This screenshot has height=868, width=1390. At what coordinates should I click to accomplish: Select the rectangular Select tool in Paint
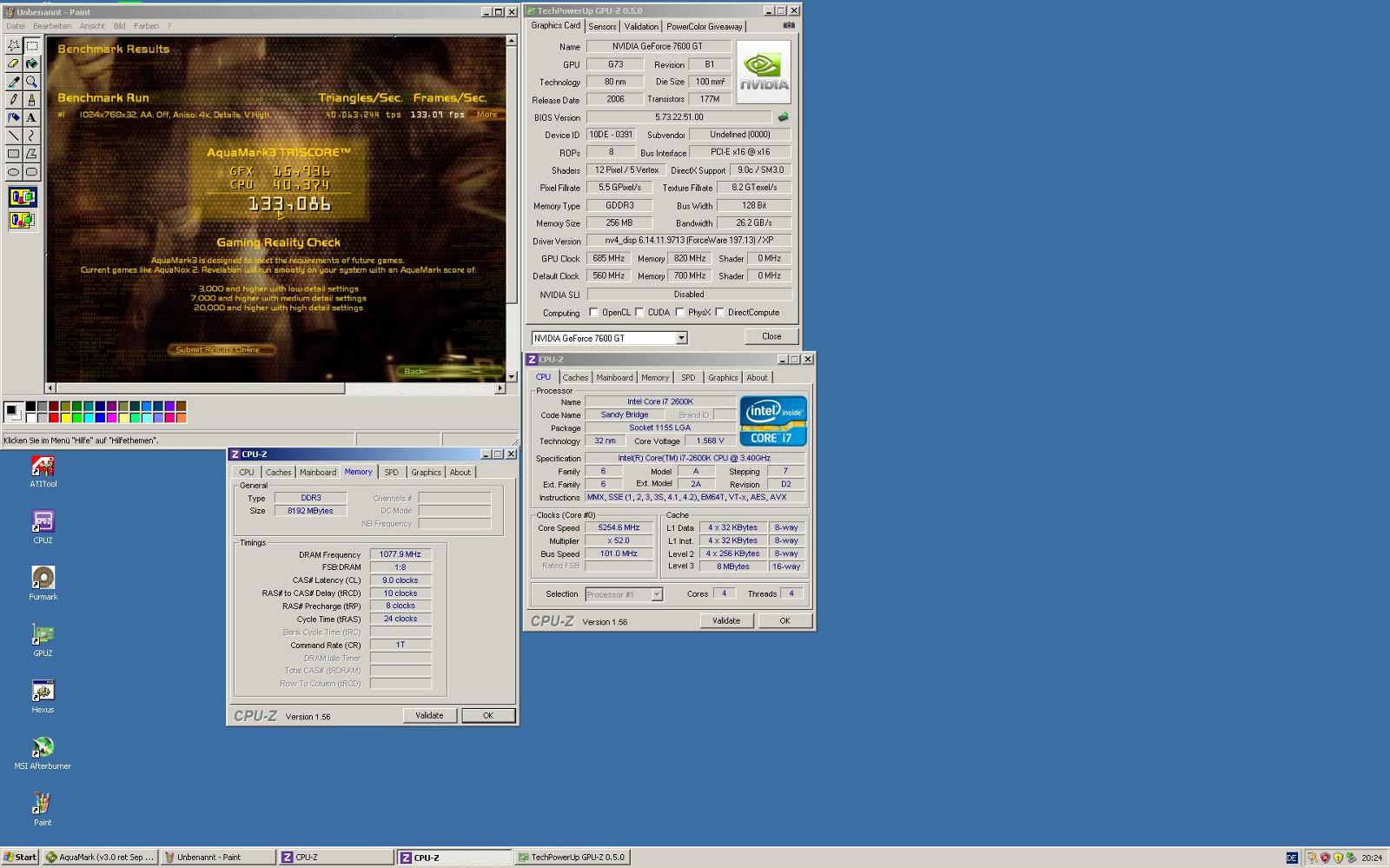coord(31,45)
